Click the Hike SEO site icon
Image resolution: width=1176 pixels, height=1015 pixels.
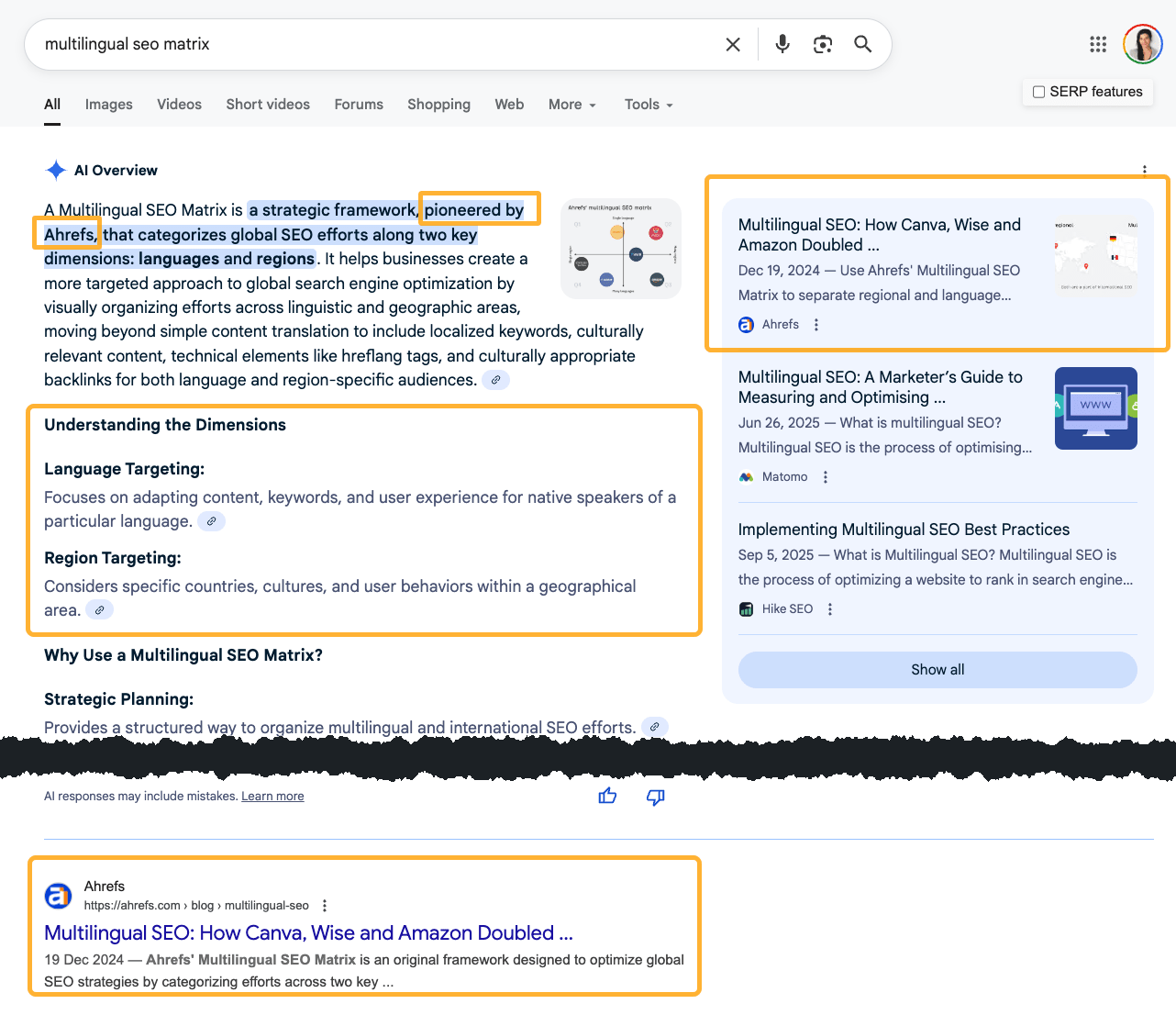tap(745, 608)
